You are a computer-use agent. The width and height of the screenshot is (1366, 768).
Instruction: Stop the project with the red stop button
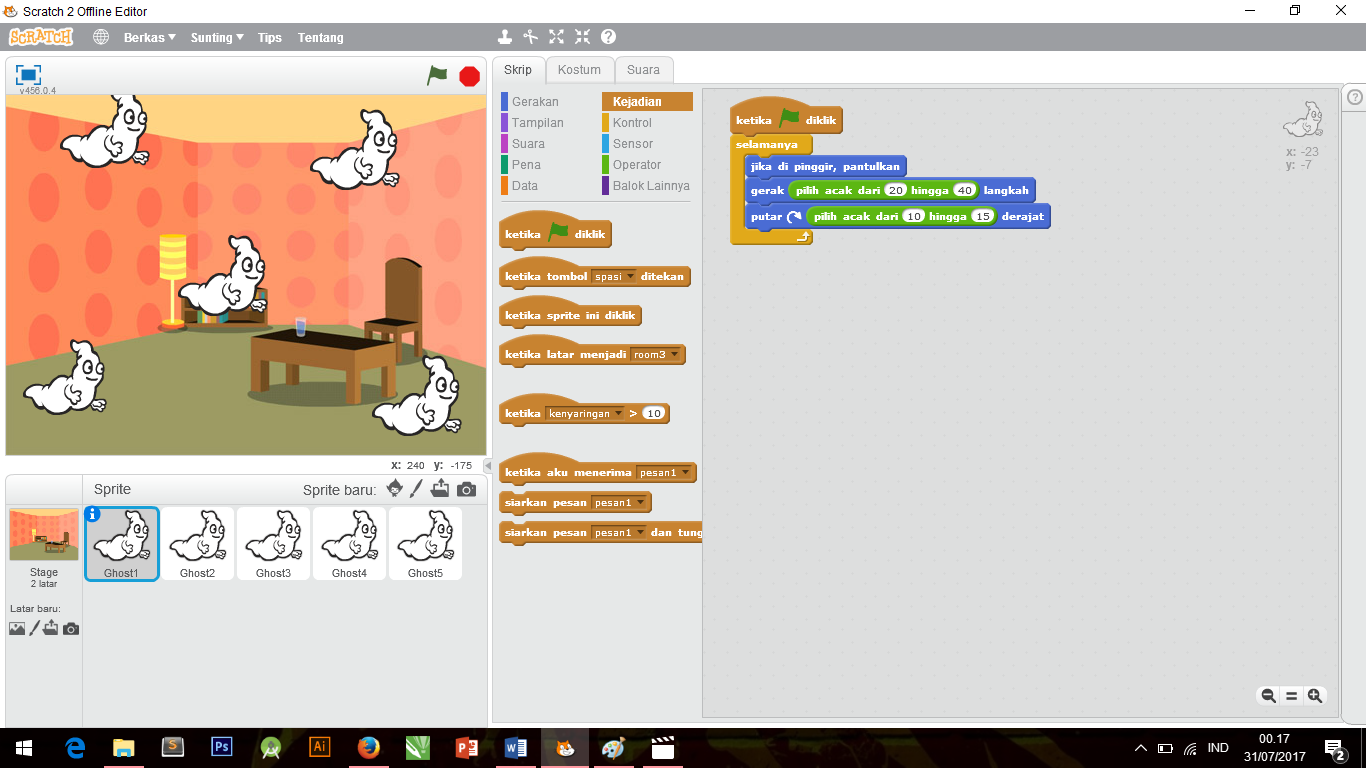click(x=468, y=75)
